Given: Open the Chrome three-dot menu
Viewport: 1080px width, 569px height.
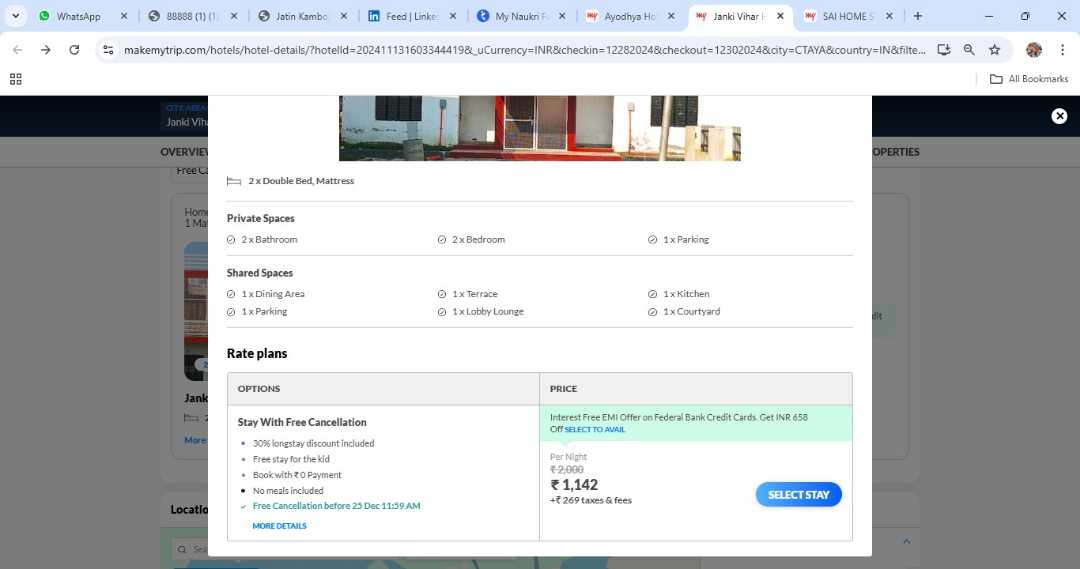Looking at the screenshot, I should (1062, 50).
